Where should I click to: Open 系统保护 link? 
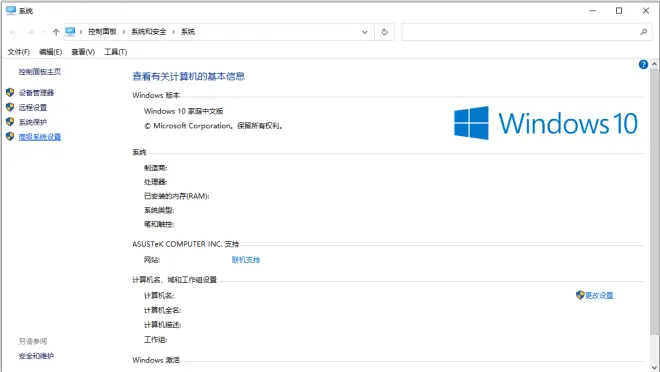(33, 122)
